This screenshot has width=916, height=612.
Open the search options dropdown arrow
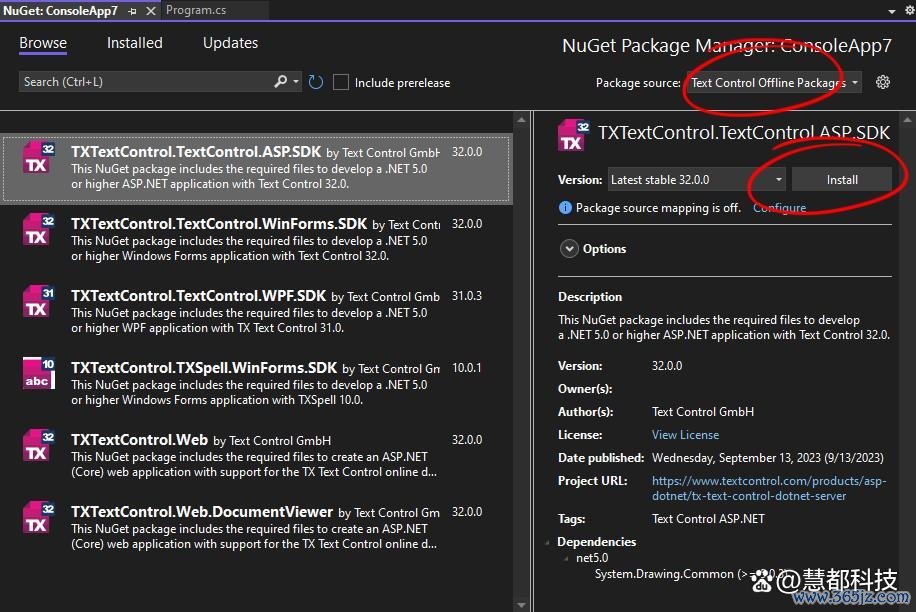pos(296,82)
